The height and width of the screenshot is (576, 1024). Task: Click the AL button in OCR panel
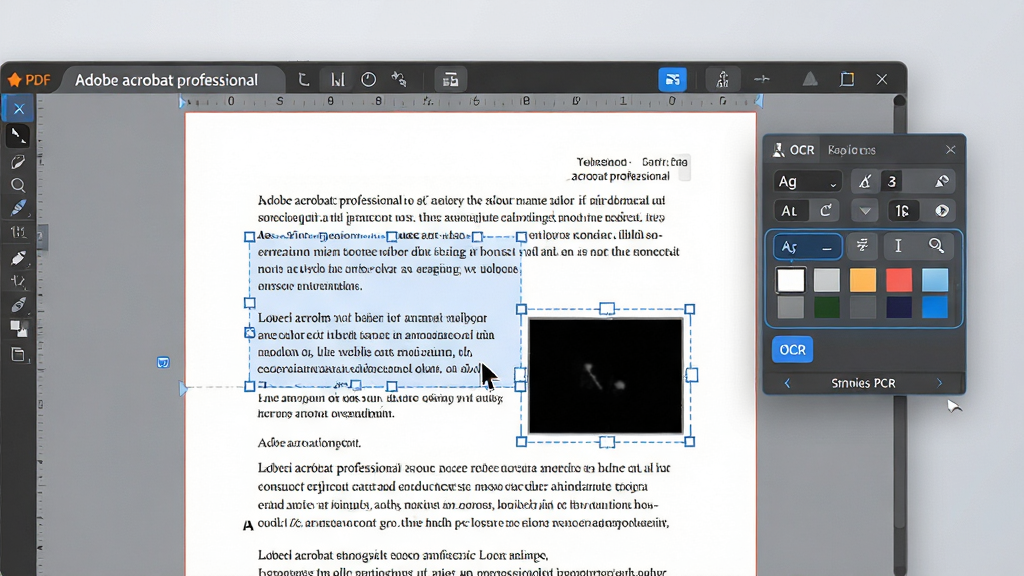point(790,211)
